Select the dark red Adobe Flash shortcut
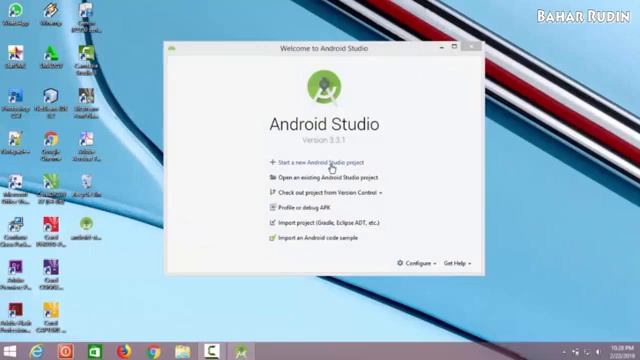The height and width of the screenshot is (360, 640). (x=16, y=318)
